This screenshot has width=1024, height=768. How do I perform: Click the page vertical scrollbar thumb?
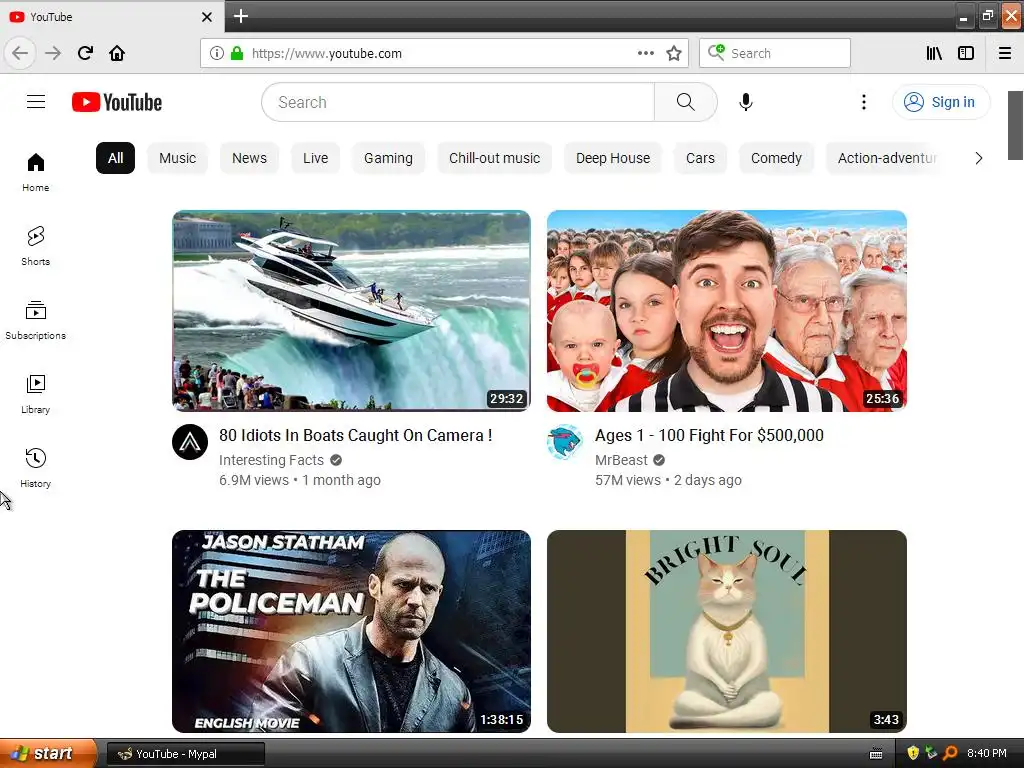click(x=1015, y=125)
